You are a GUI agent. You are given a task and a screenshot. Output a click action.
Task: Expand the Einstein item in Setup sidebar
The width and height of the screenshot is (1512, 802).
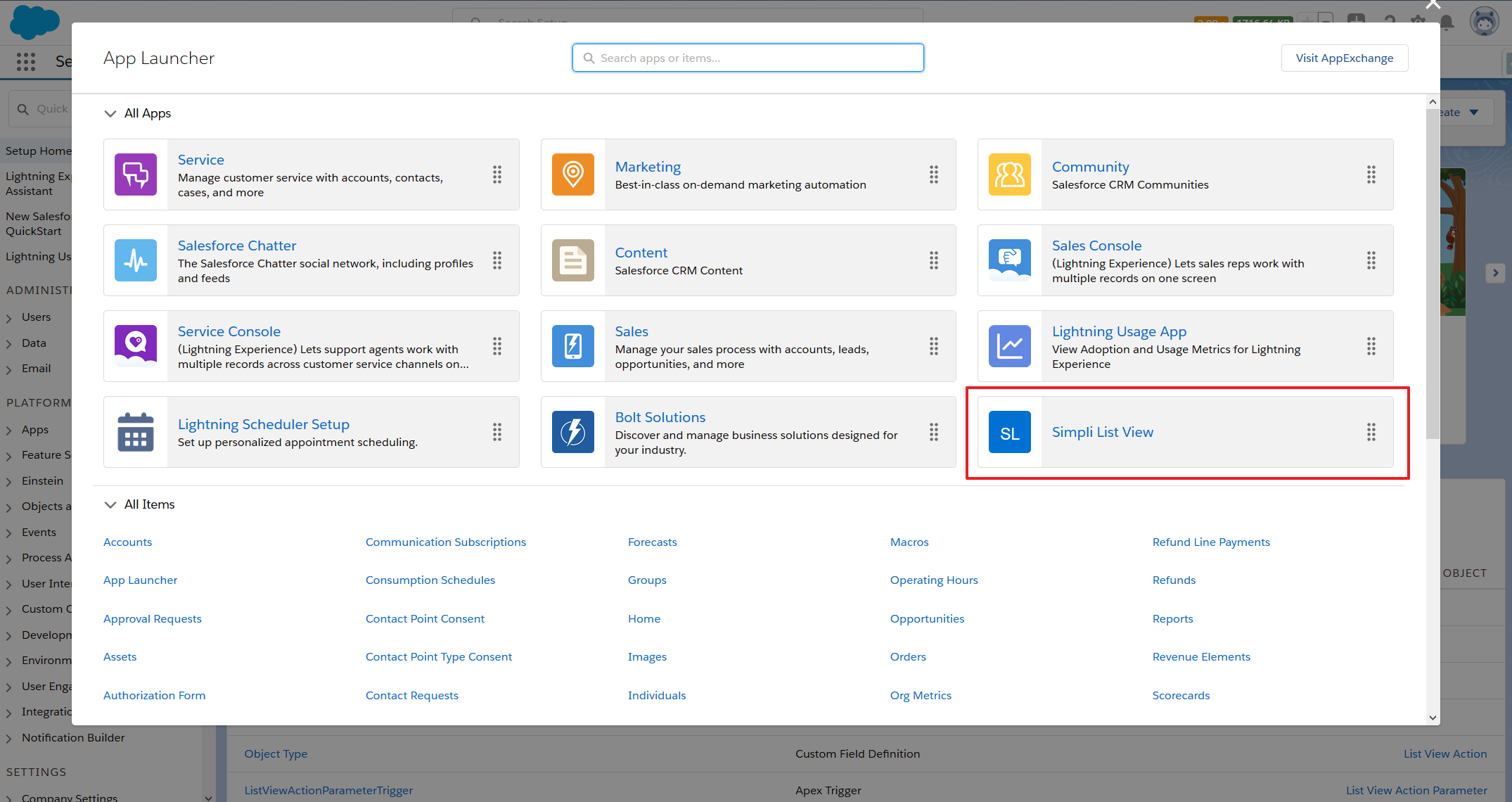9,482
